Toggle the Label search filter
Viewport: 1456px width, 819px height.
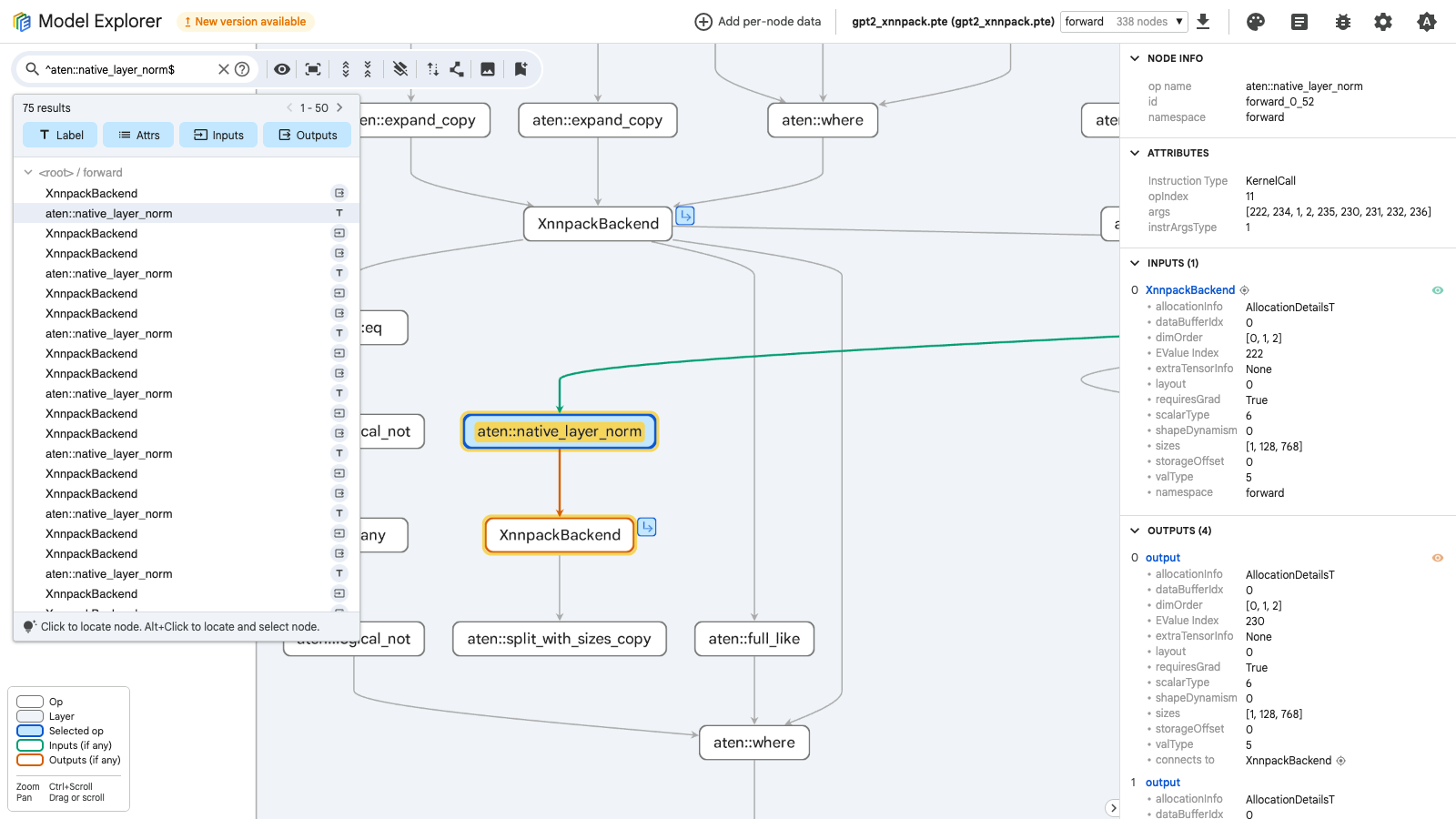(62, 135)
